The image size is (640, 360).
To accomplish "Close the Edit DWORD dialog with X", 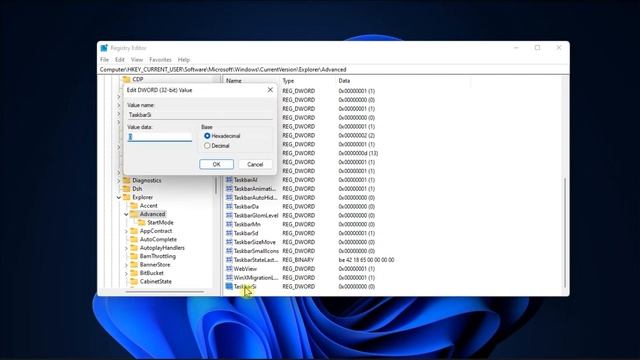I will (x=270, y=90).
